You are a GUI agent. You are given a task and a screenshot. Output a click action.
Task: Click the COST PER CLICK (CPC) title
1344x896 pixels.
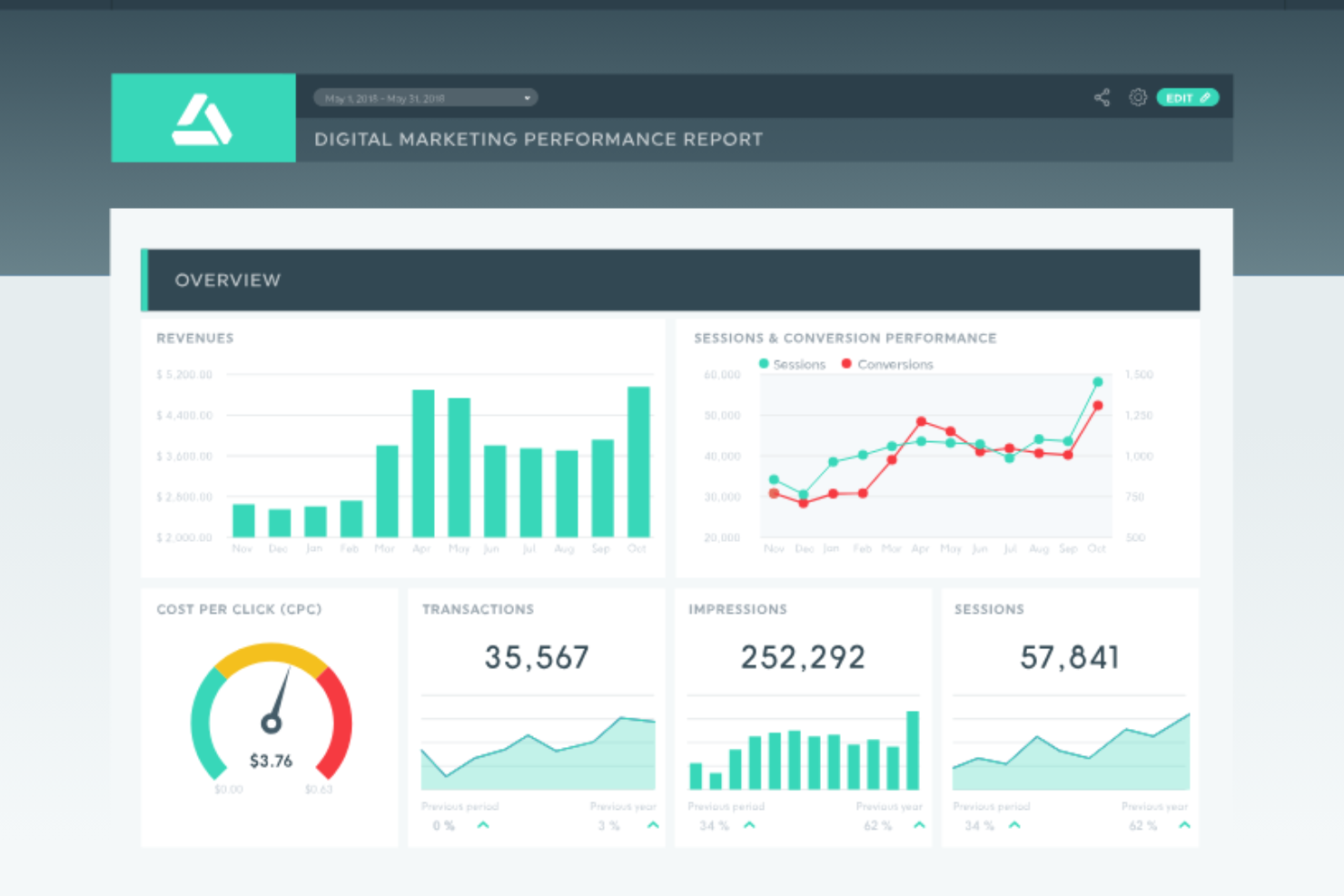pos(239,609)
